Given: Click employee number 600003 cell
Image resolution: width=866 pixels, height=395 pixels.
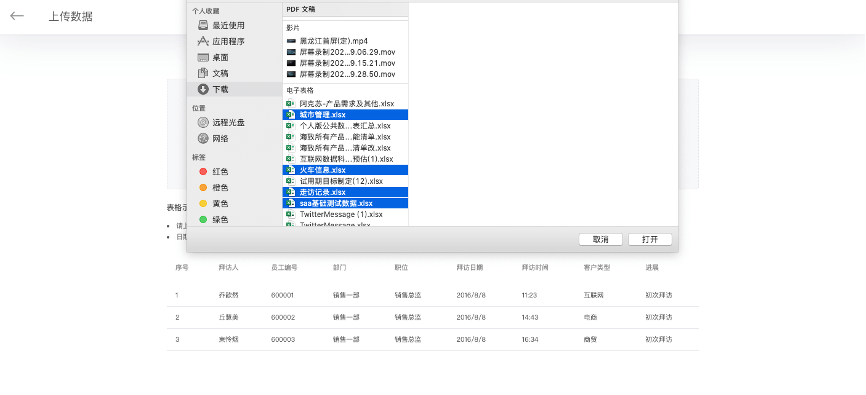Looking at the screenshot, I should pyautogui.click(x=283, y=339).
